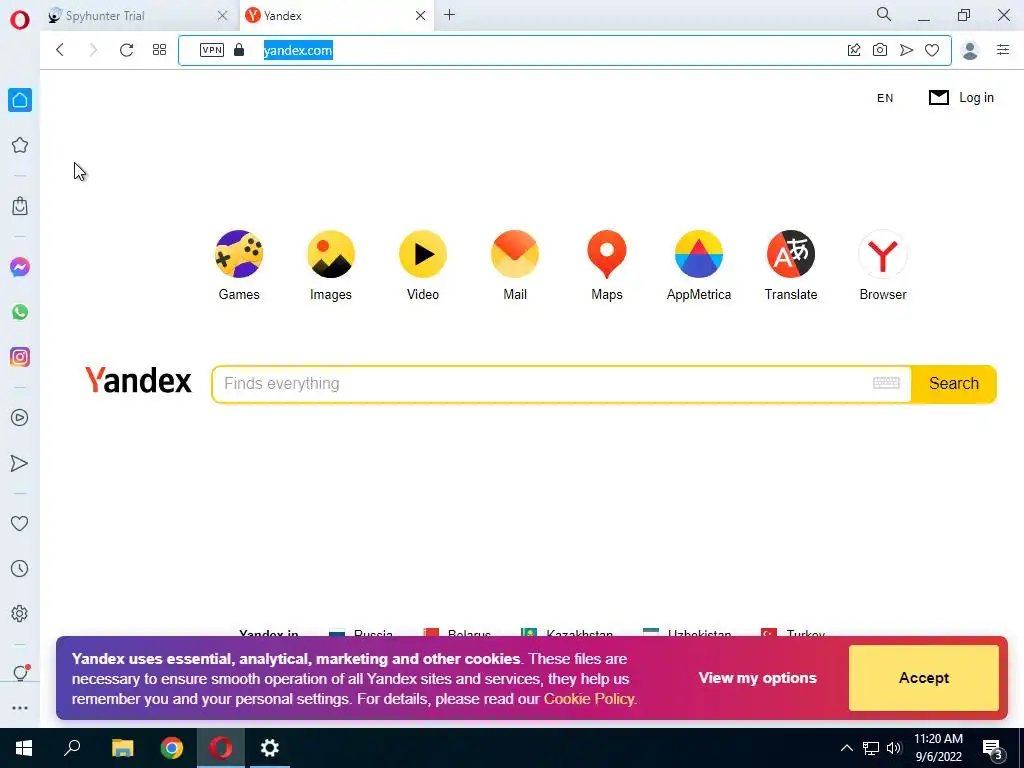Launch Chrome from taskbar

tap(172, 748)
